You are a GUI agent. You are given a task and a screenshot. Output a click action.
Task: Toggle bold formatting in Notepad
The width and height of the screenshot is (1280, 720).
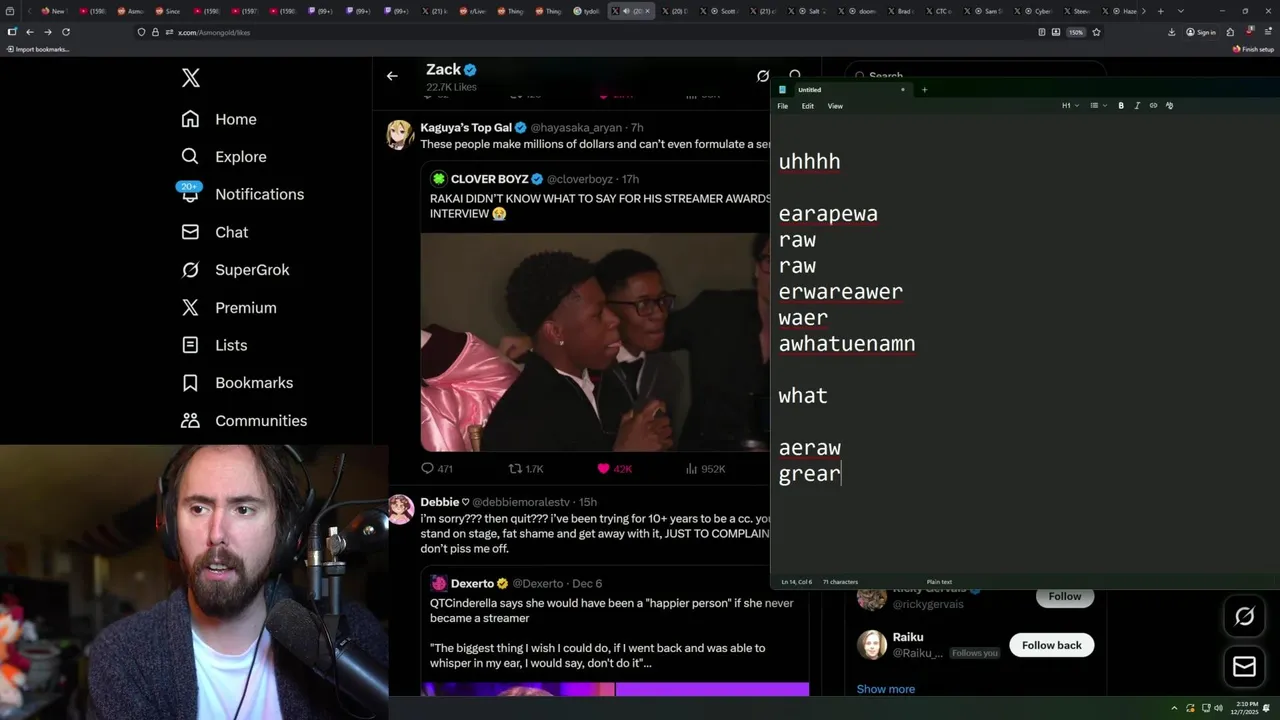tap(1121, 106)
